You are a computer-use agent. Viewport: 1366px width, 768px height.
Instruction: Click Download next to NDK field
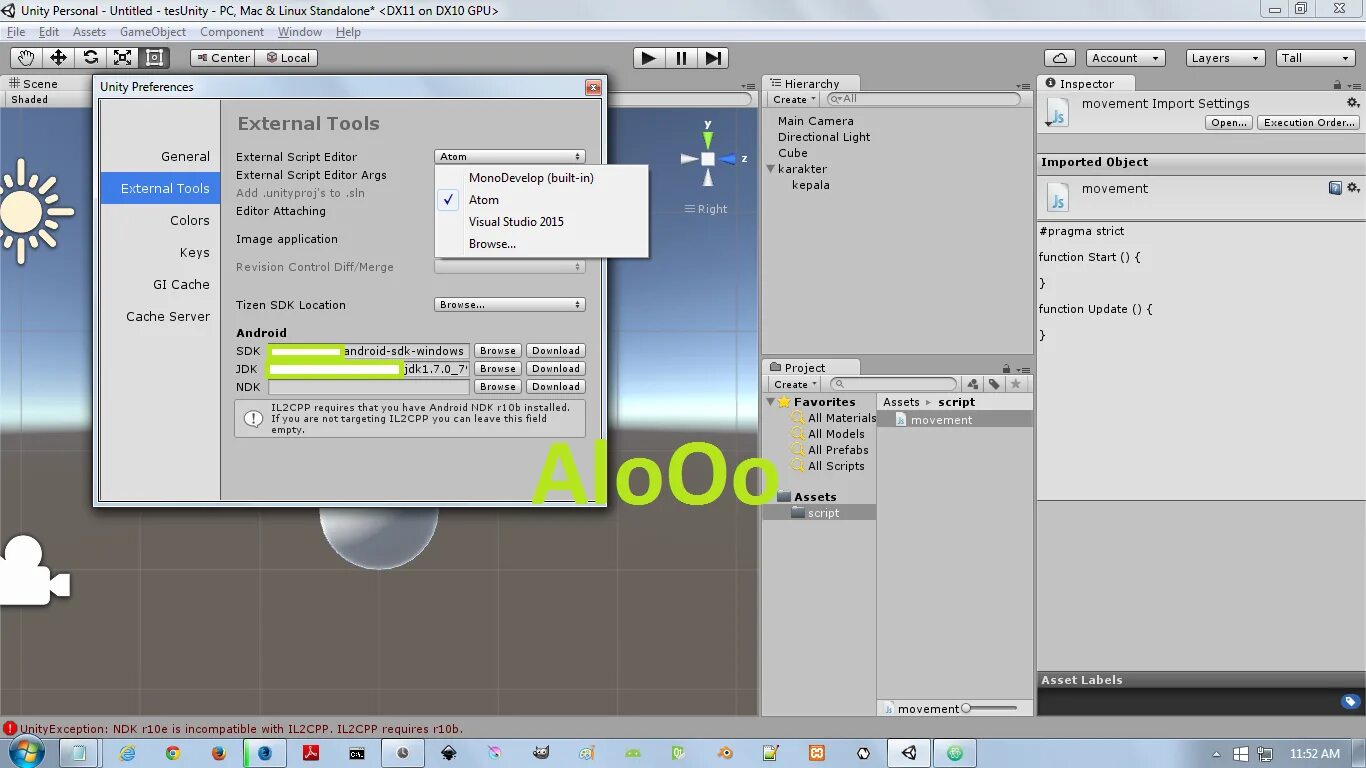(x=556, y=387)
